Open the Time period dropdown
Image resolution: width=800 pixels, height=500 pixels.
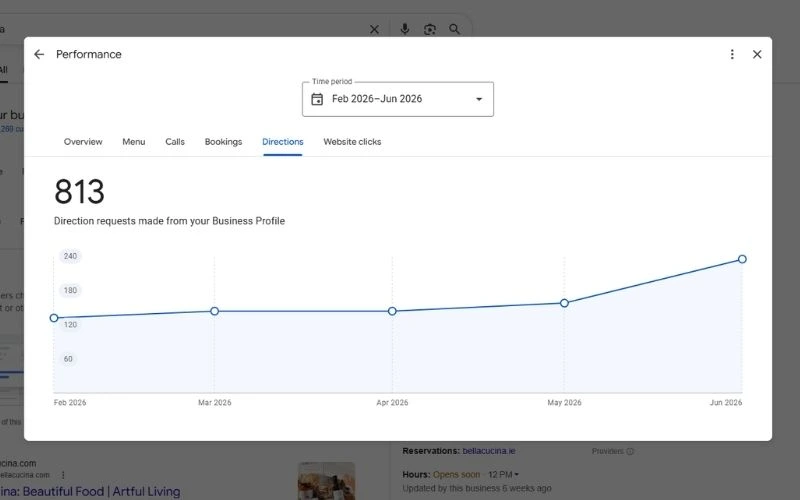tap(397, 99)
